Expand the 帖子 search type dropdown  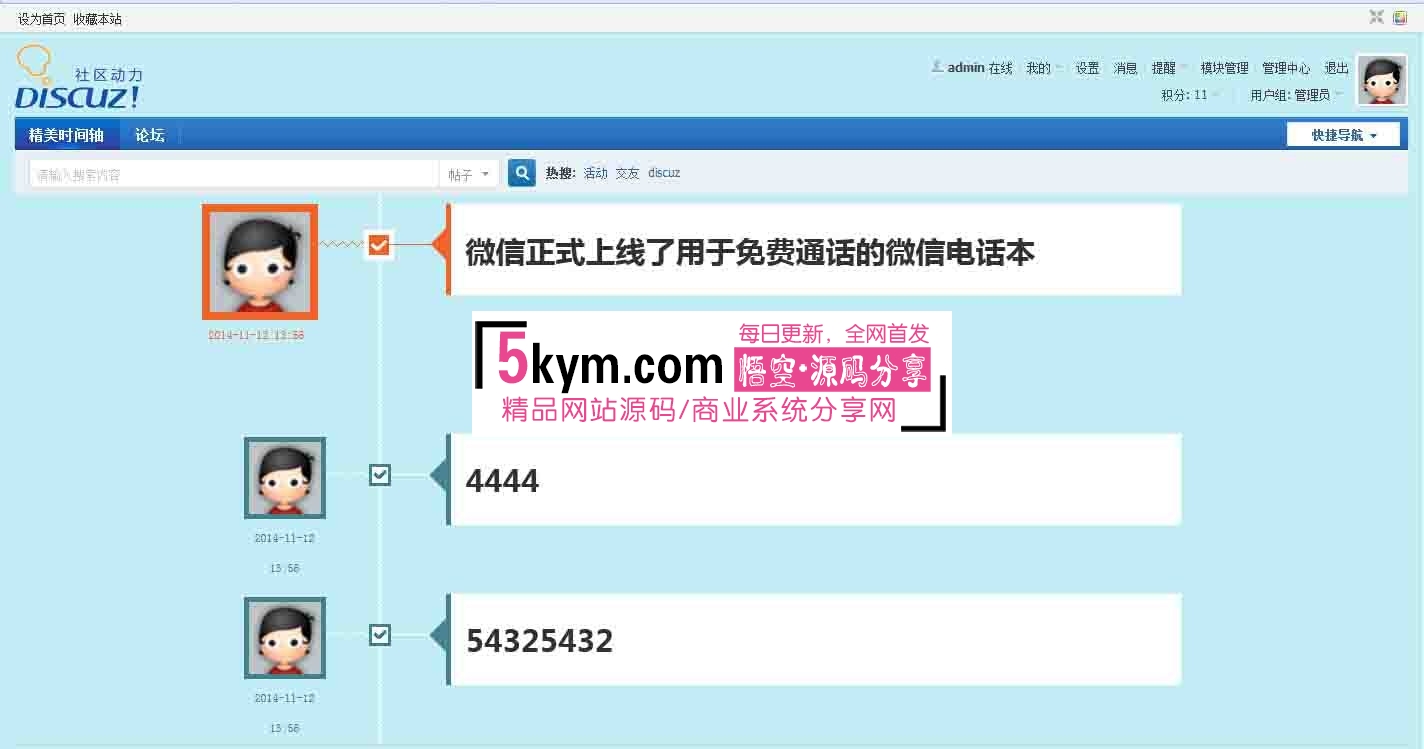coord(469,174)
